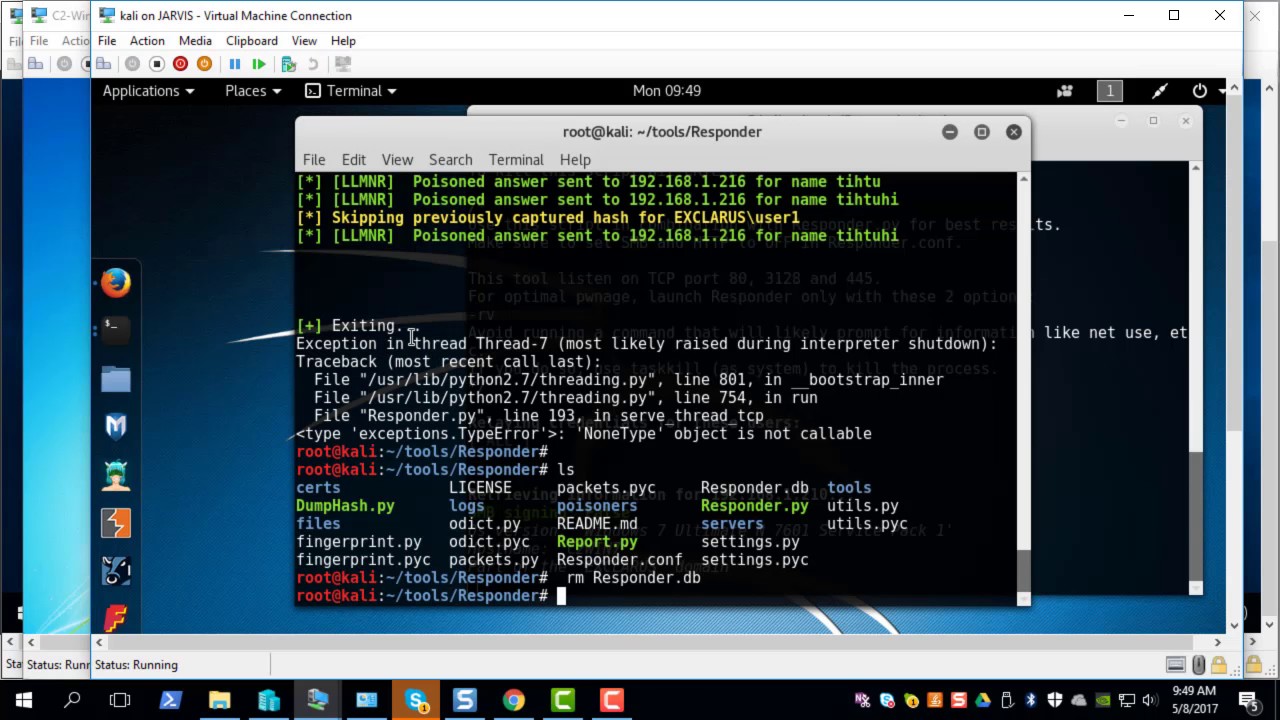The height and width of the screenshot is (720, 1280).
Task: Open Task View on the taskbar
Action: coord(120,700)
